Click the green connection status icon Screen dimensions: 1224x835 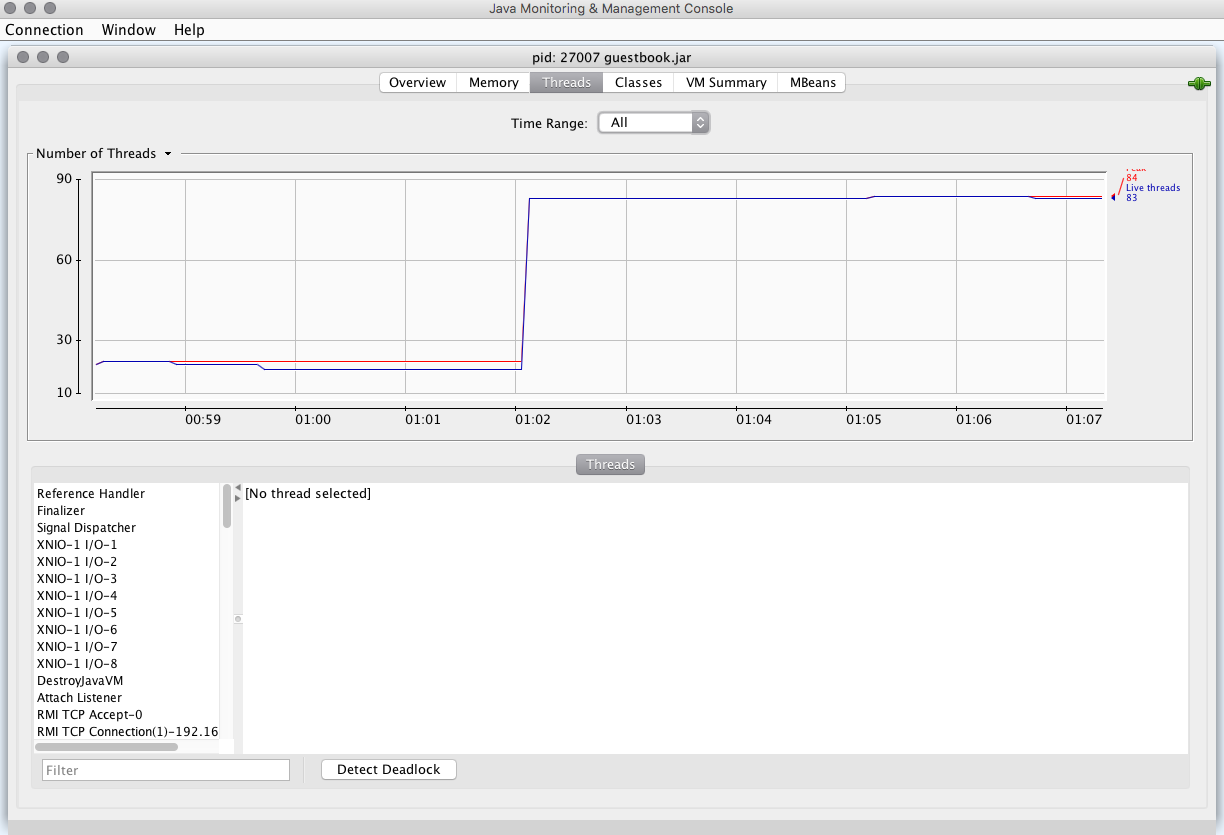click(1198, 84)
